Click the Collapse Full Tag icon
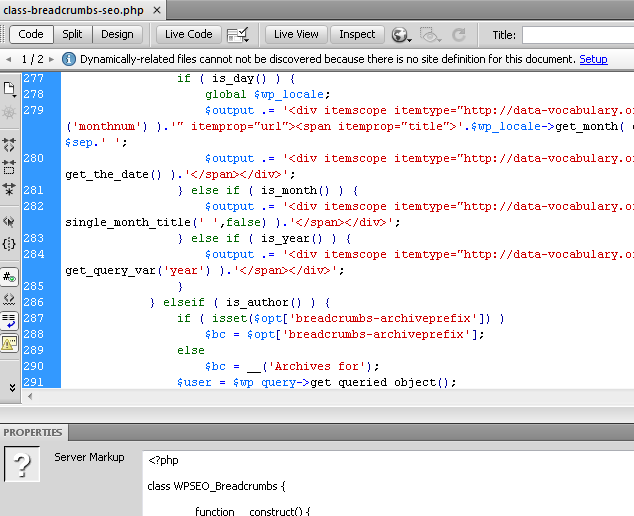This screenshot has height=516, width=634. tap(9, 145)
